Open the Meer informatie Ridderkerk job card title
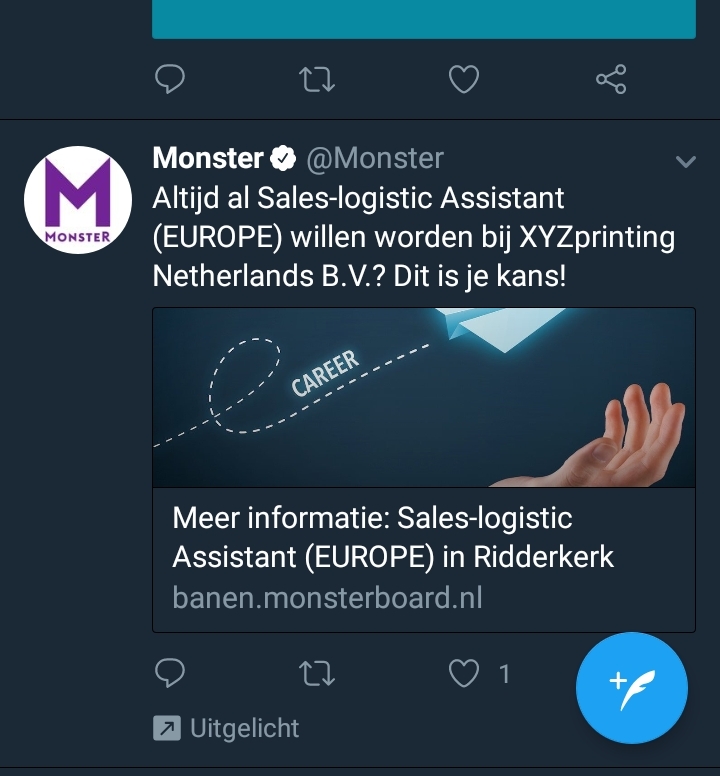 tap(393, 537)
